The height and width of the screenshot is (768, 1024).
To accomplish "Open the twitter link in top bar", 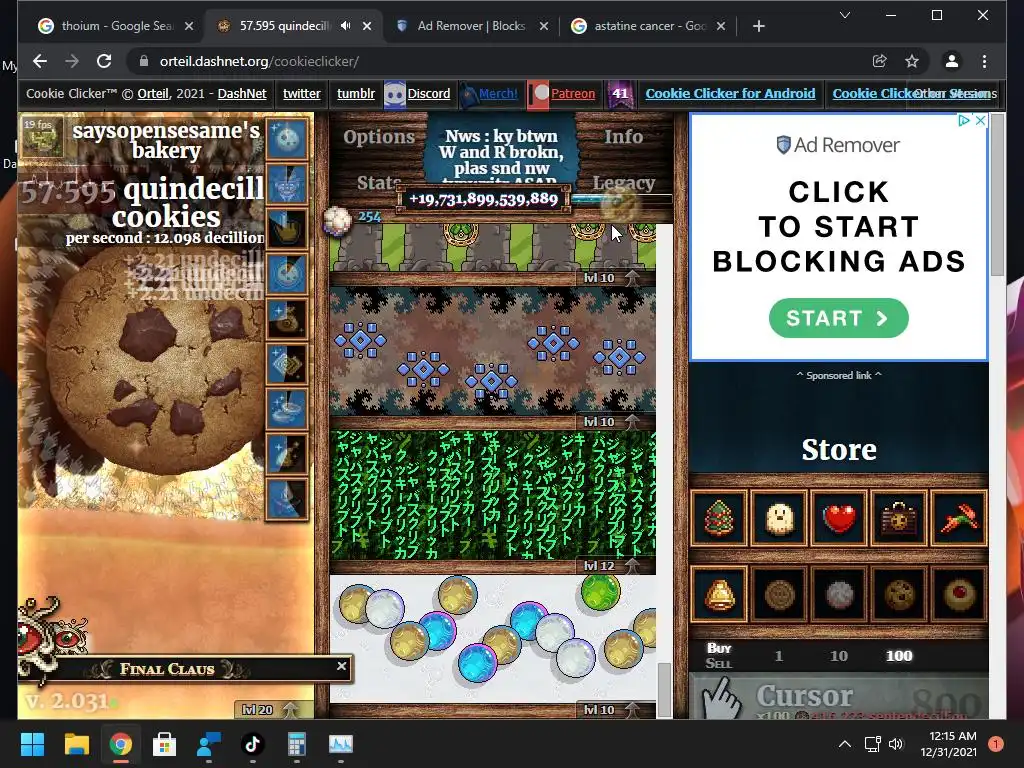I will tap(302, 93).
